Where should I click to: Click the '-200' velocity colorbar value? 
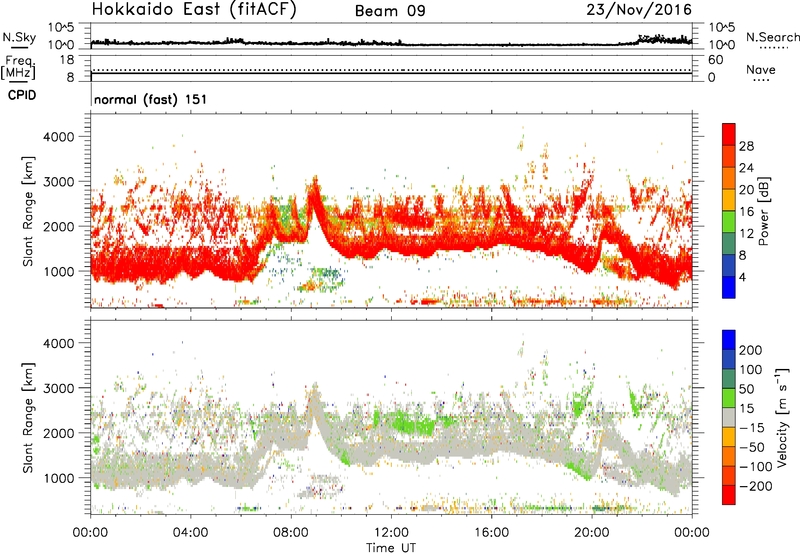(757, 486)
